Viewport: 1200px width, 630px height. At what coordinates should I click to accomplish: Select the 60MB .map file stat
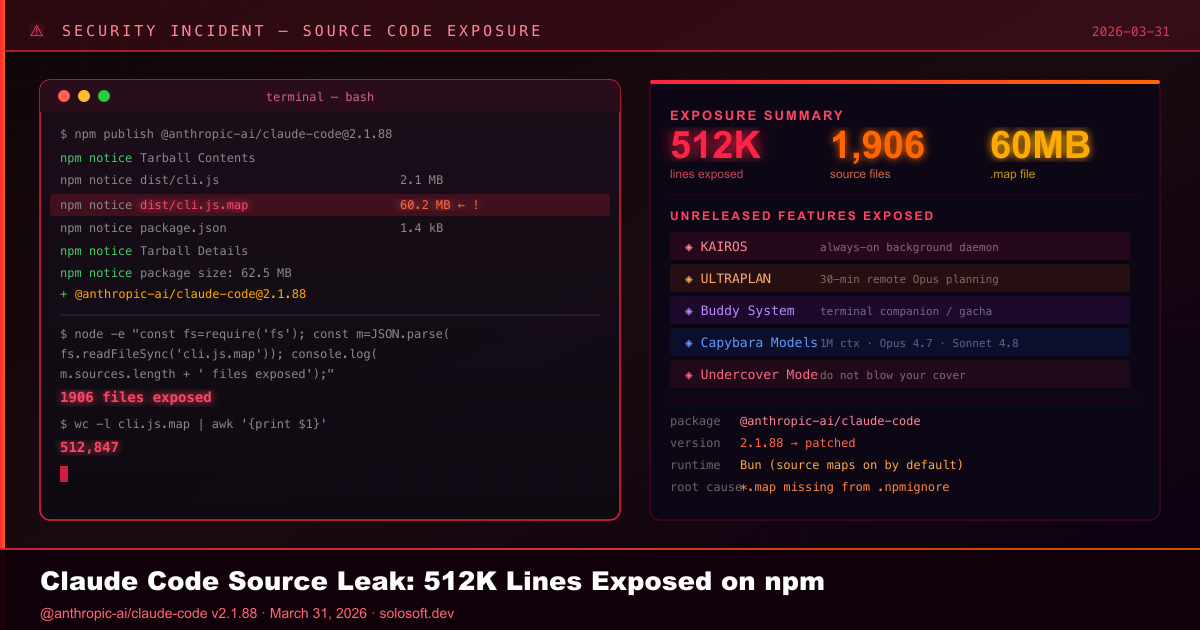click(x=1040, y=146)
